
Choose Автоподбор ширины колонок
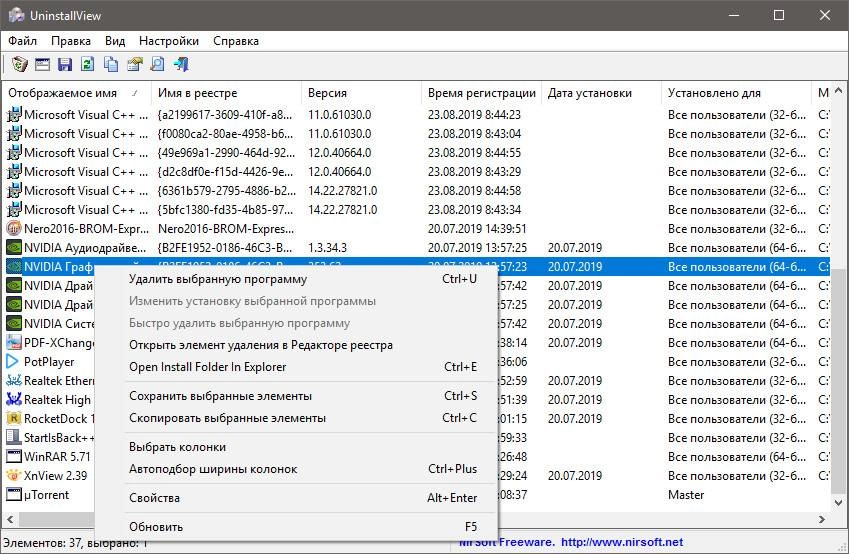[x=296, y=469]
